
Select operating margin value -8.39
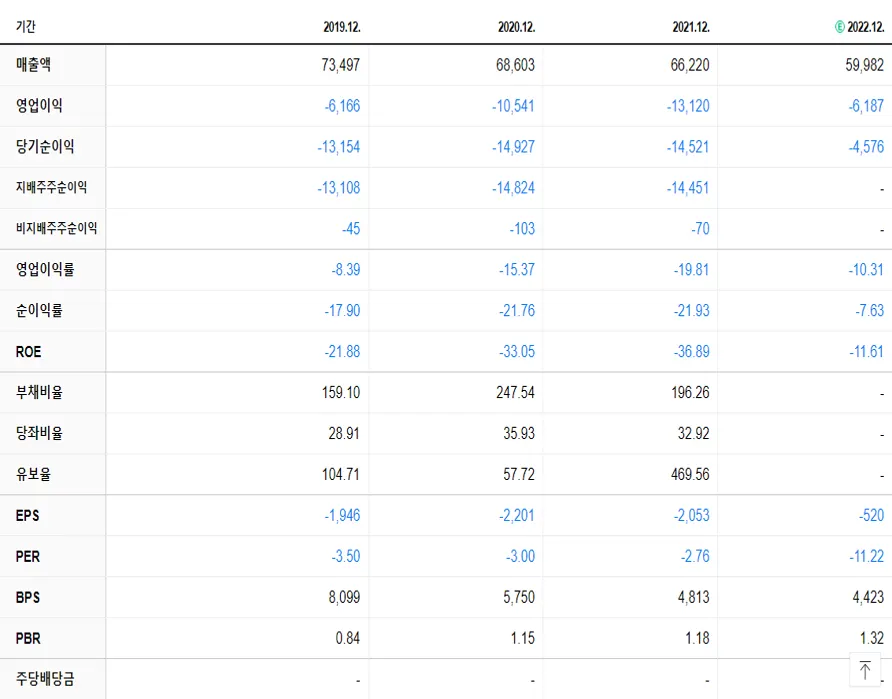pyautogui.click(x=346, y=270)
